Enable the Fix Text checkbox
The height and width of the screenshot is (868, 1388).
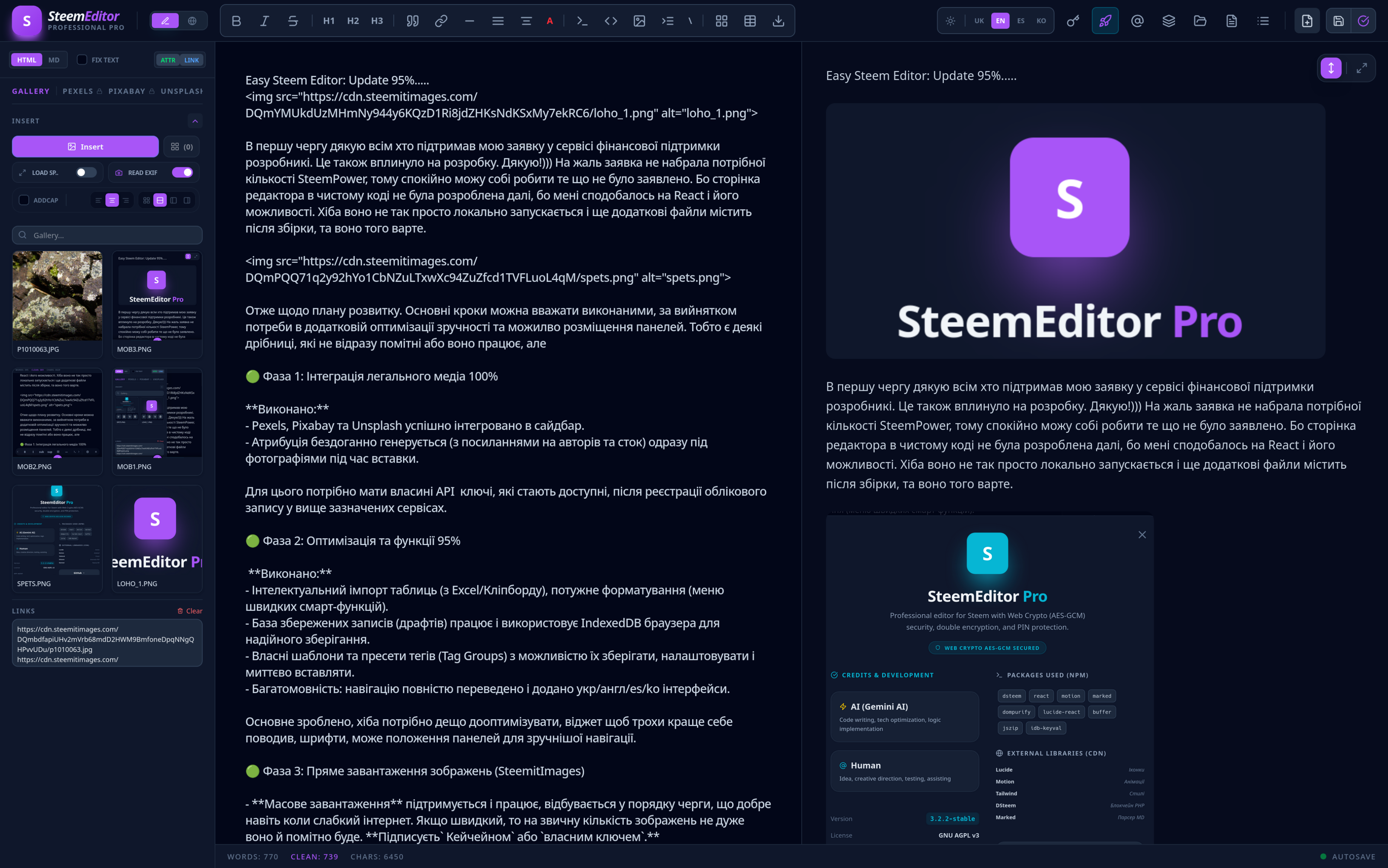coord(82,60)
